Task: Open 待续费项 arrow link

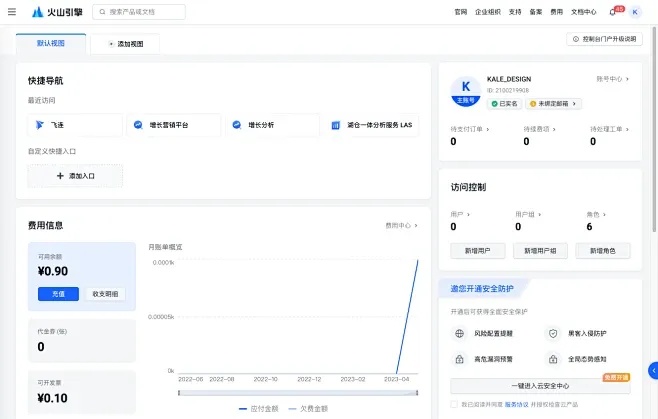Action: pyautogui.click(x=540, y=129)
